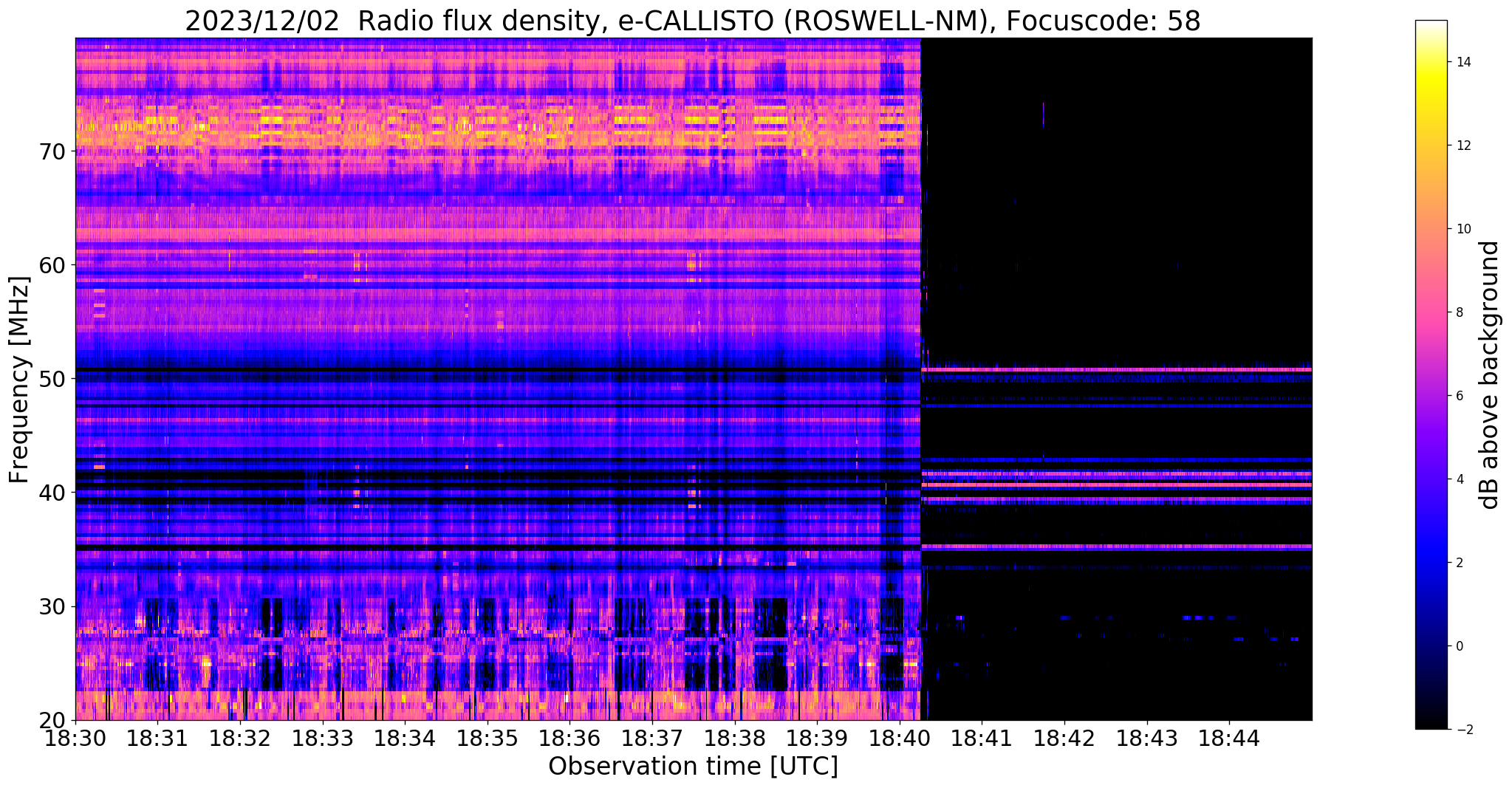Click the 18:38 time tick label
The height and width of the screenshot is (788, 1512).
pos(735,738)
